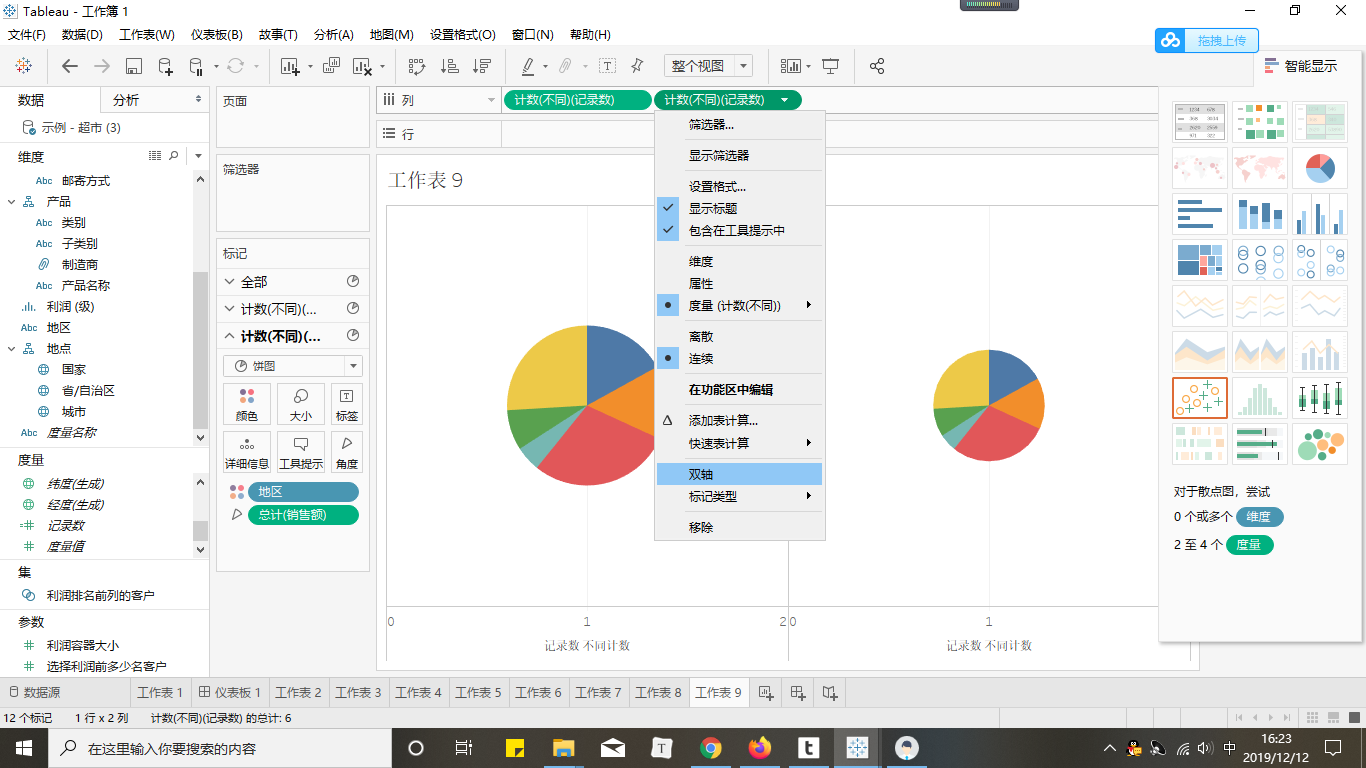This screenshot has width=1366, height=768.
Task: Switch to the 仪表板 1 tab
Action: (x=230, y=692)
